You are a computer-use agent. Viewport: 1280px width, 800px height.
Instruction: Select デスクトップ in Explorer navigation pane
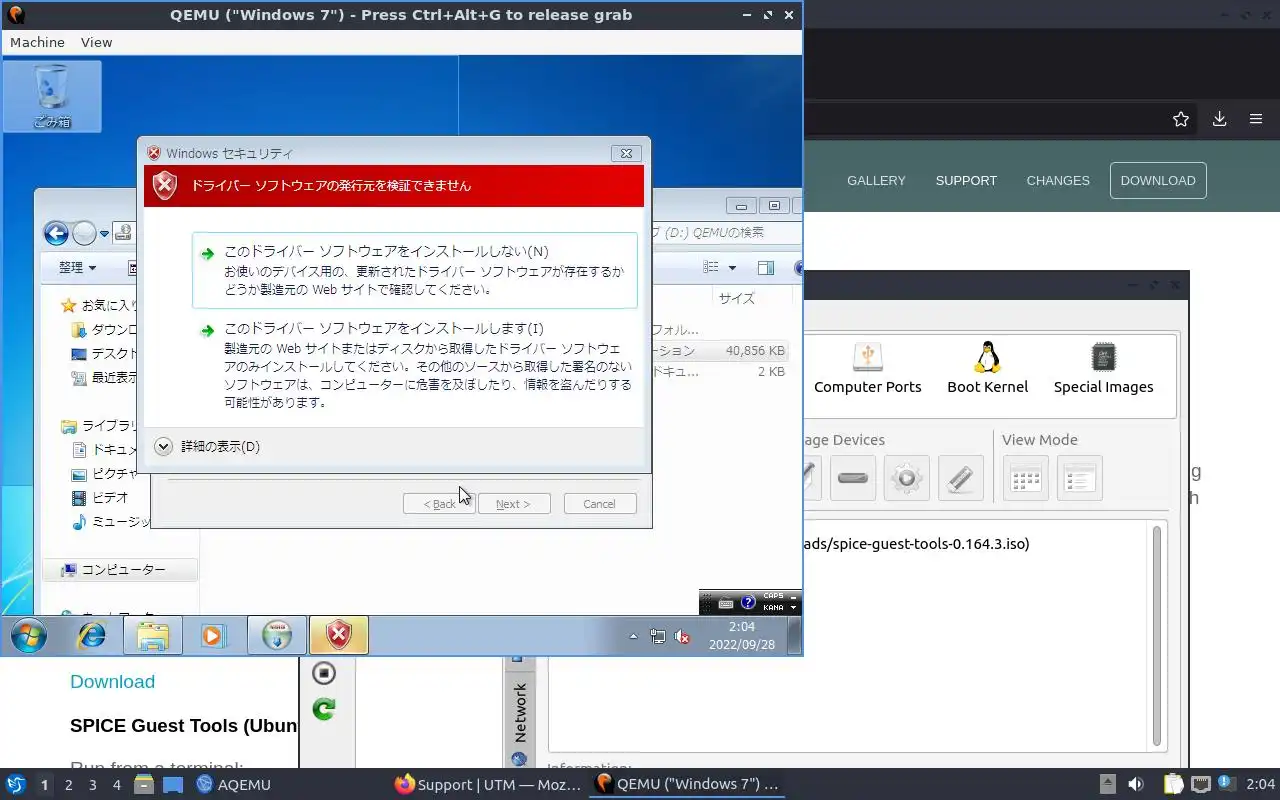point(105,354)
